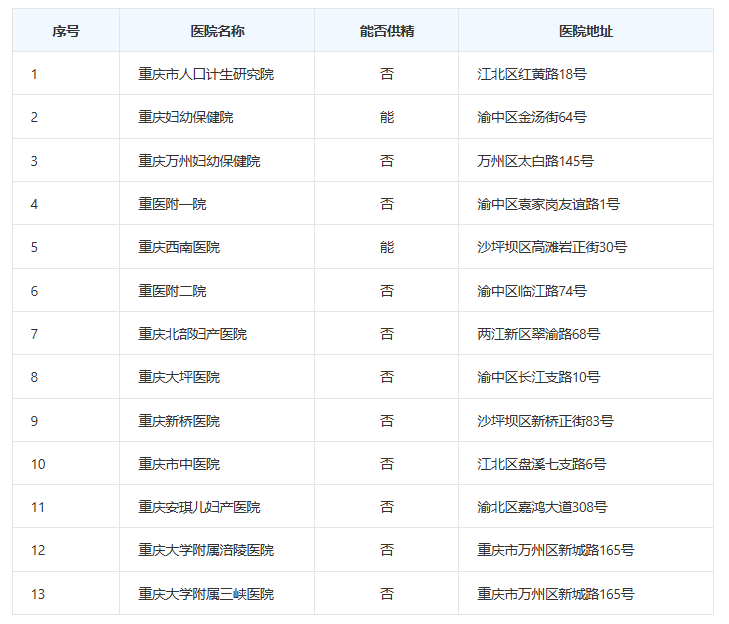Viewport: 729px width, 624px height.
Task: Click 能 value for 重庆妇幼保健院
Action: point(387,117)
